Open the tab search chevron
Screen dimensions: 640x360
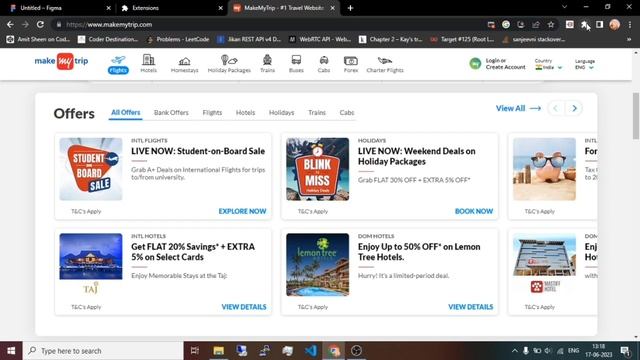564,7
